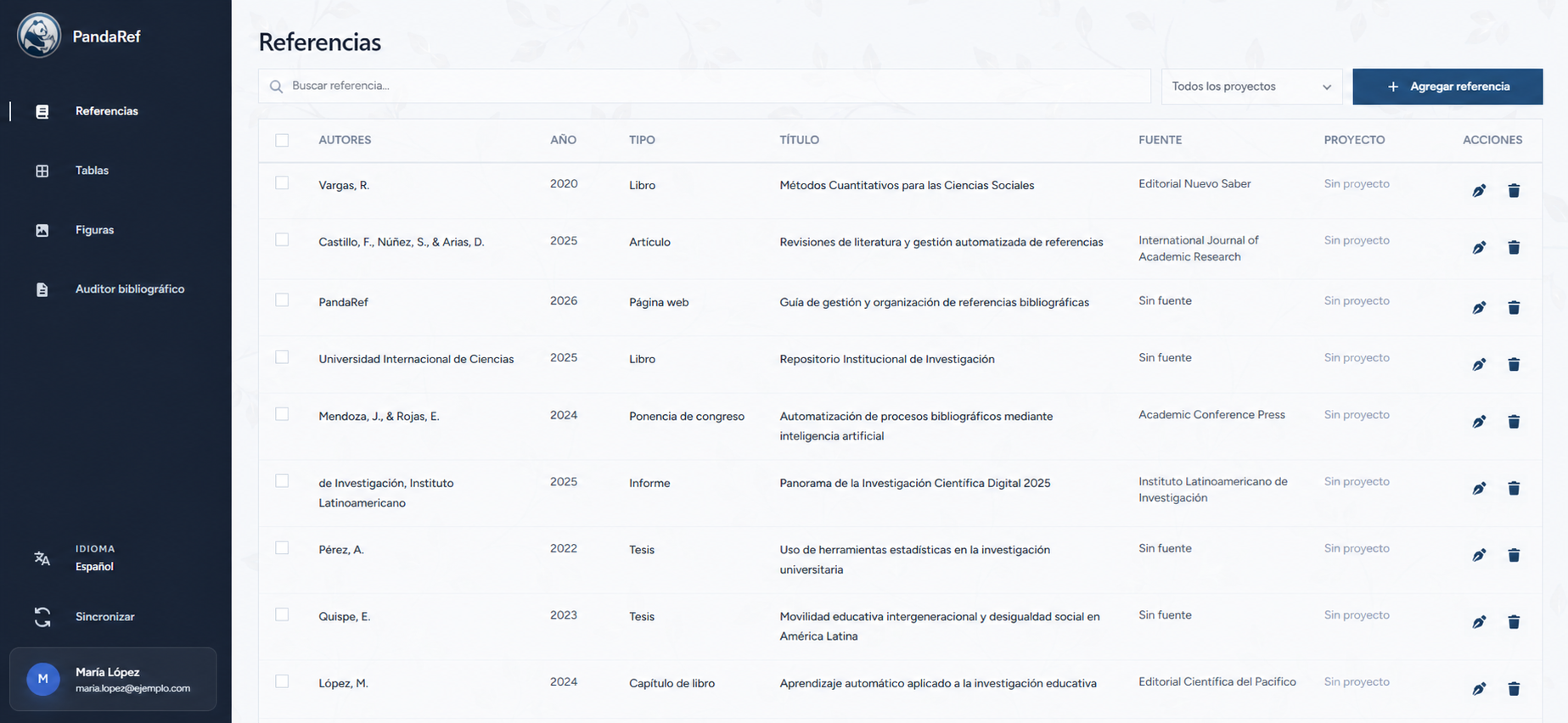Viewport: 1568px width, 723px height.
Task: Edit the PandaRef web page reference
Action: (x=1479, y=308)
